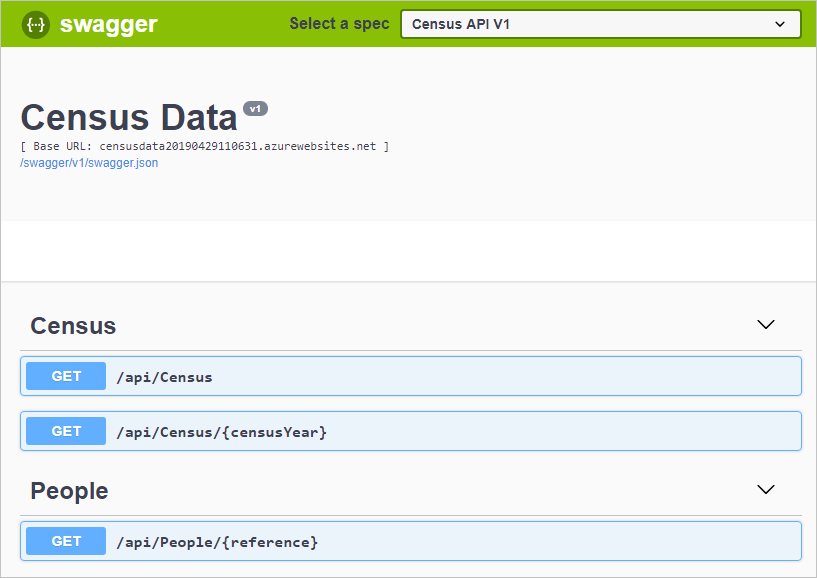
Task: Click the Census Data title
Action: point(129,117)
